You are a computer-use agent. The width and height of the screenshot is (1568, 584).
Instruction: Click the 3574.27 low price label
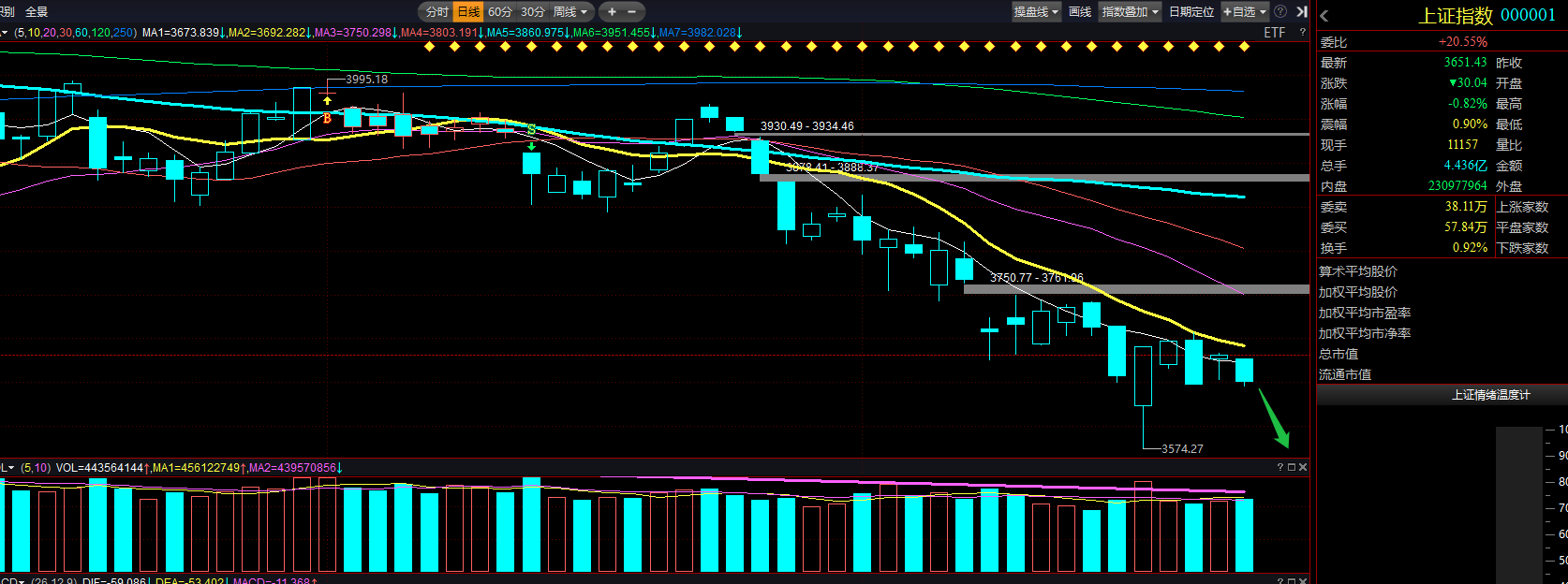coord(1182,449)
